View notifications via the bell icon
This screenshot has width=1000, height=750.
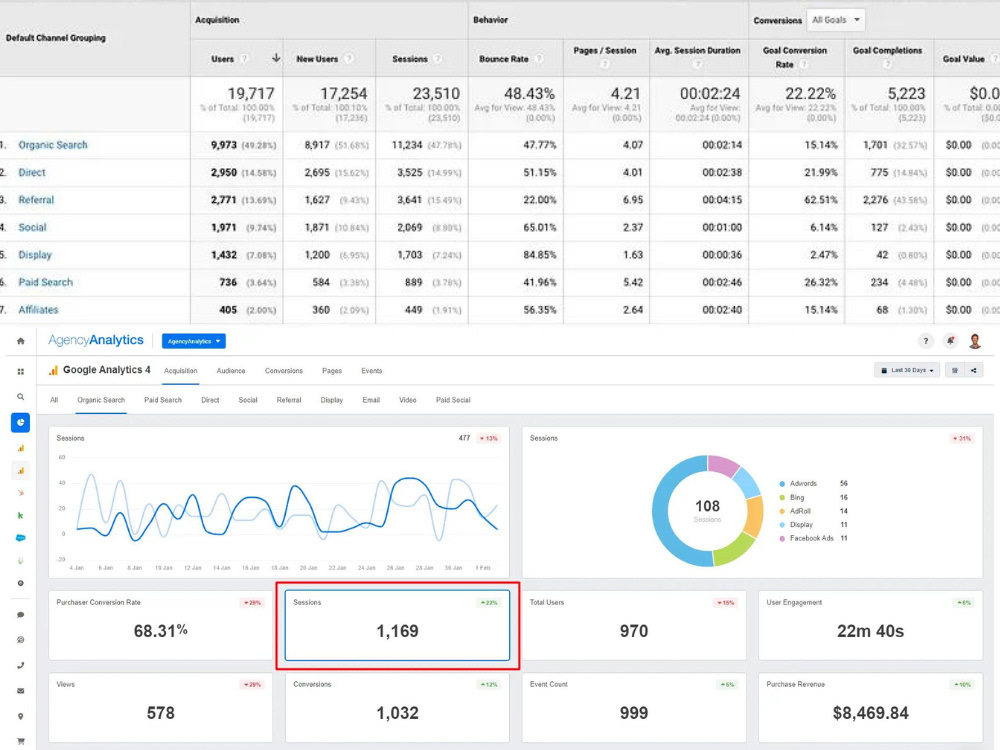pos(950,341)
